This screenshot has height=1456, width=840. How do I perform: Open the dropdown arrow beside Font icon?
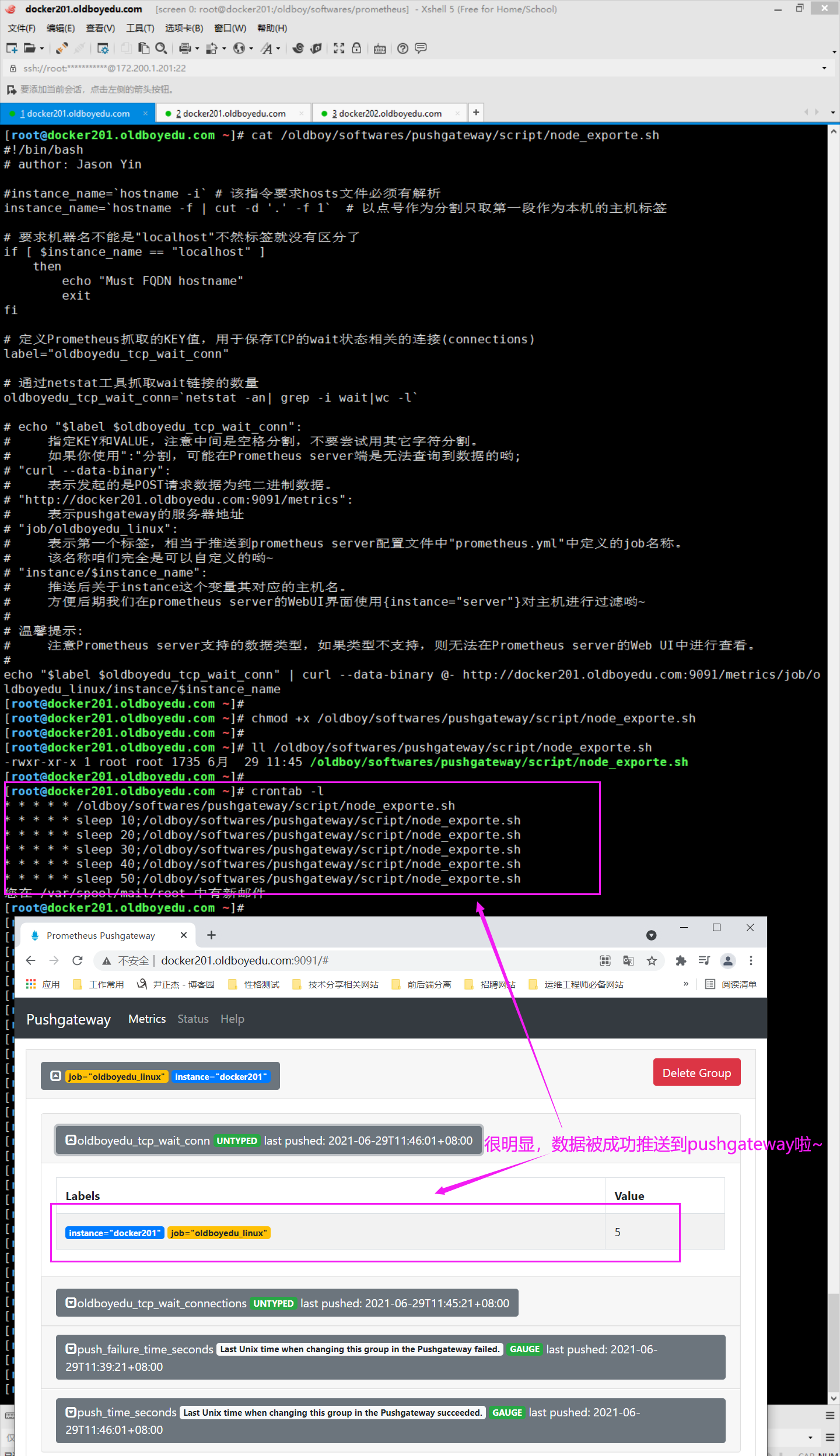(x=278, y=49)
